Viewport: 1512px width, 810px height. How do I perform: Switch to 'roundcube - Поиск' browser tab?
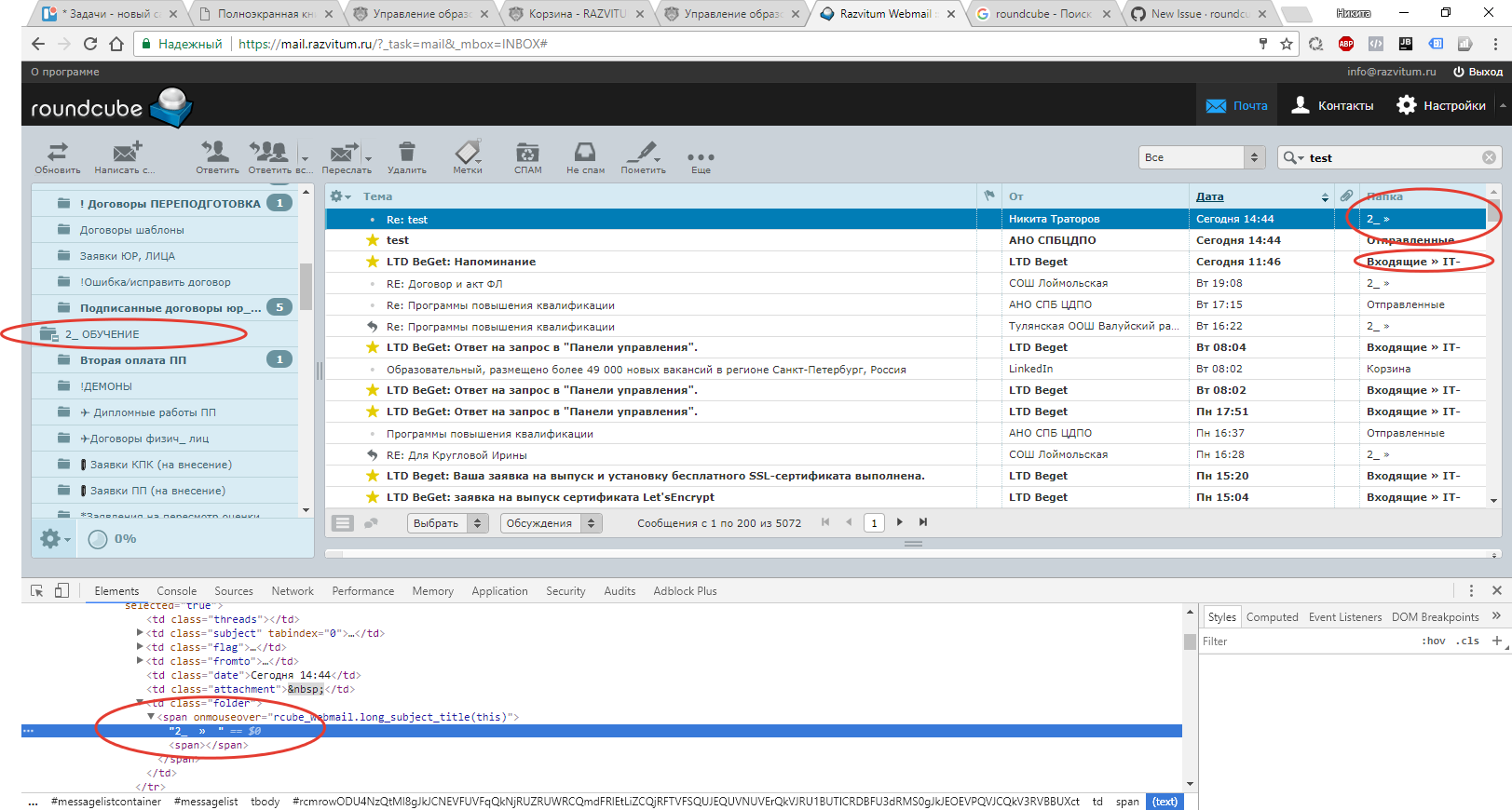(x=1042, y=14)
